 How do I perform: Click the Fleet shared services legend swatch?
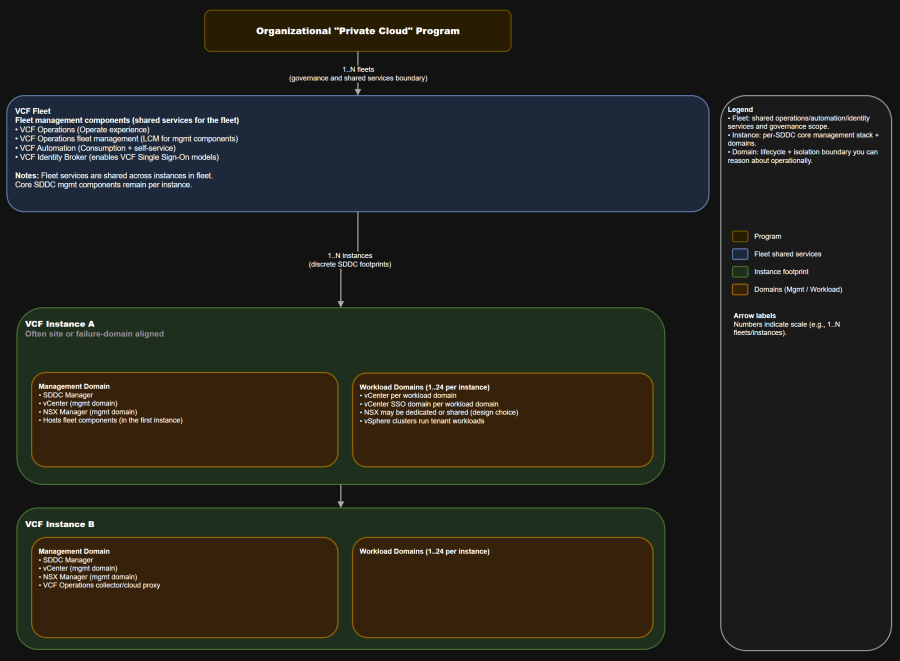(x=740, y=254)
